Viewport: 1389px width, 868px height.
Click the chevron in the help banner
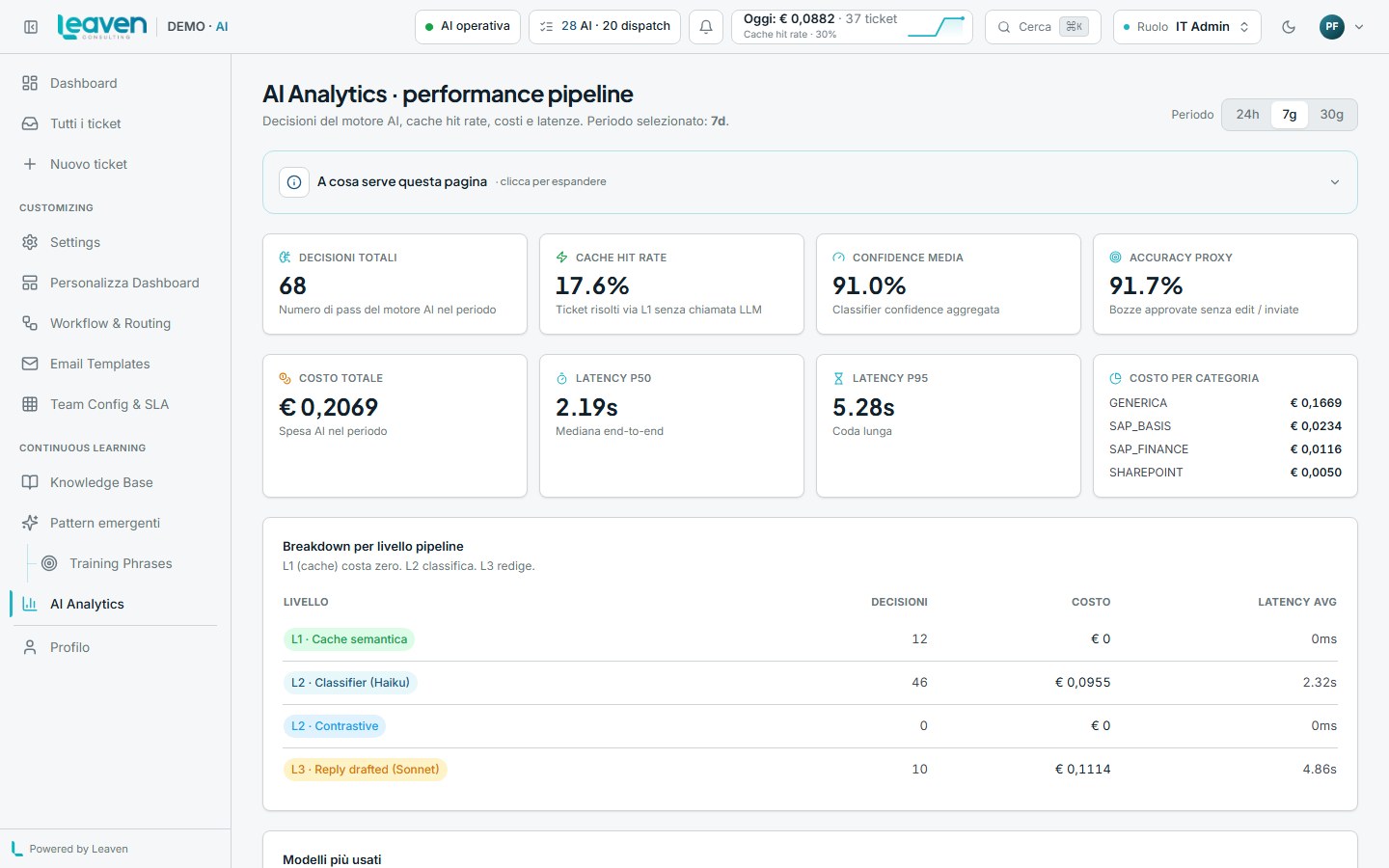(x=1335, y=182)
